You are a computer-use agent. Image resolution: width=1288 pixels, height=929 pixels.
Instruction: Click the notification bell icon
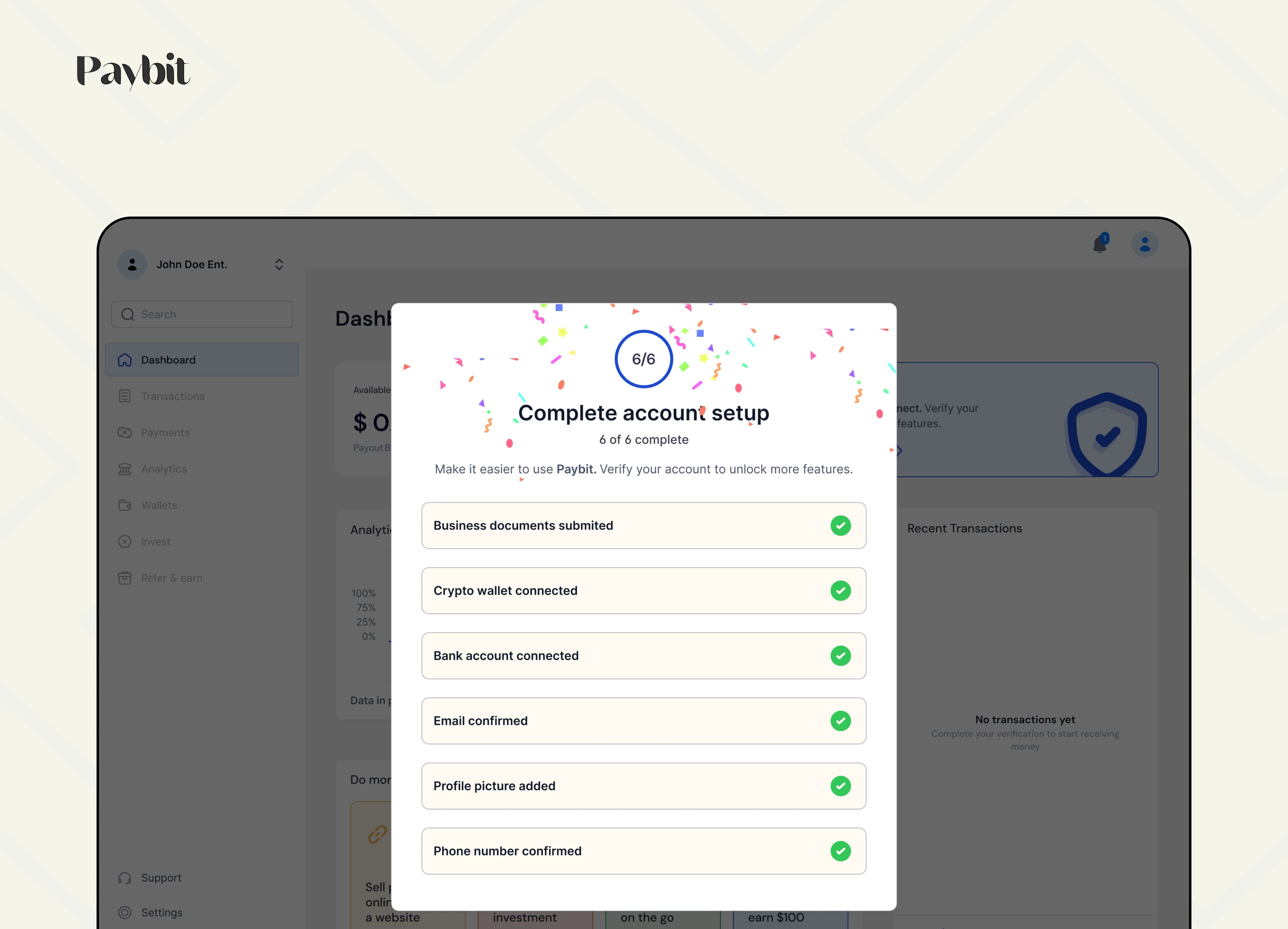[1099, 245]
